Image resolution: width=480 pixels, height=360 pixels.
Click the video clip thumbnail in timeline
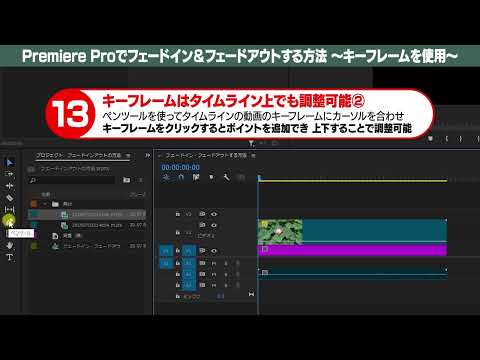[x=280, y=232]
